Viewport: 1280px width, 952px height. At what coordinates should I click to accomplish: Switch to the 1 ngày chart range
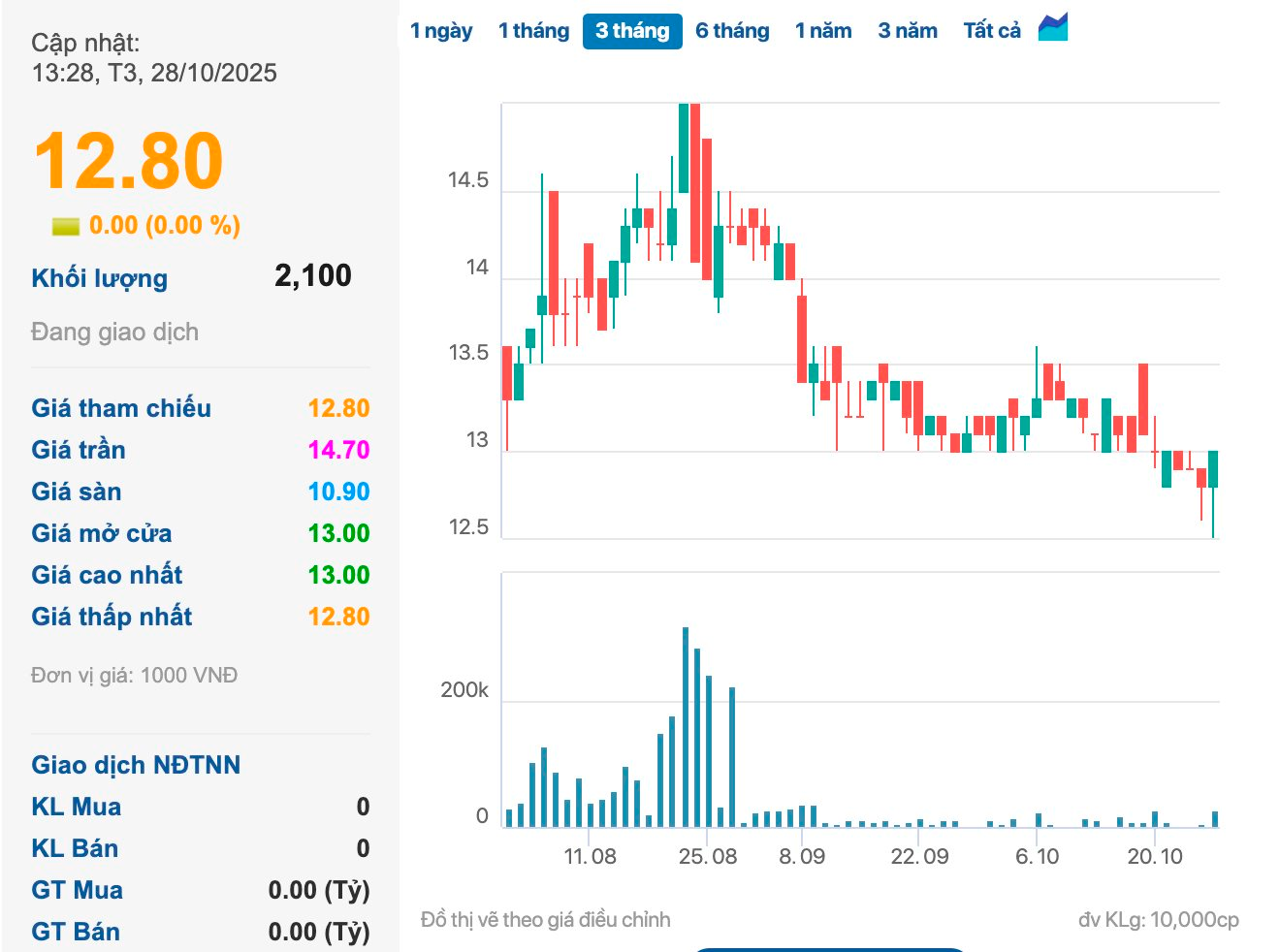tap(441, 31)
